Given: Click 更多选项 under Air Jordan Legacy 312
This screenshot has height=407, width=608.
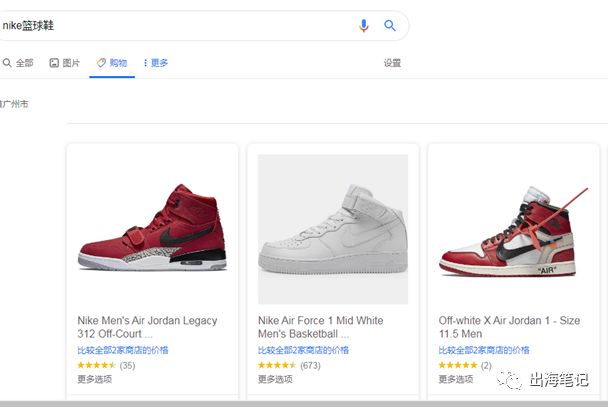Looking at the screenshot, I should 95,379.
